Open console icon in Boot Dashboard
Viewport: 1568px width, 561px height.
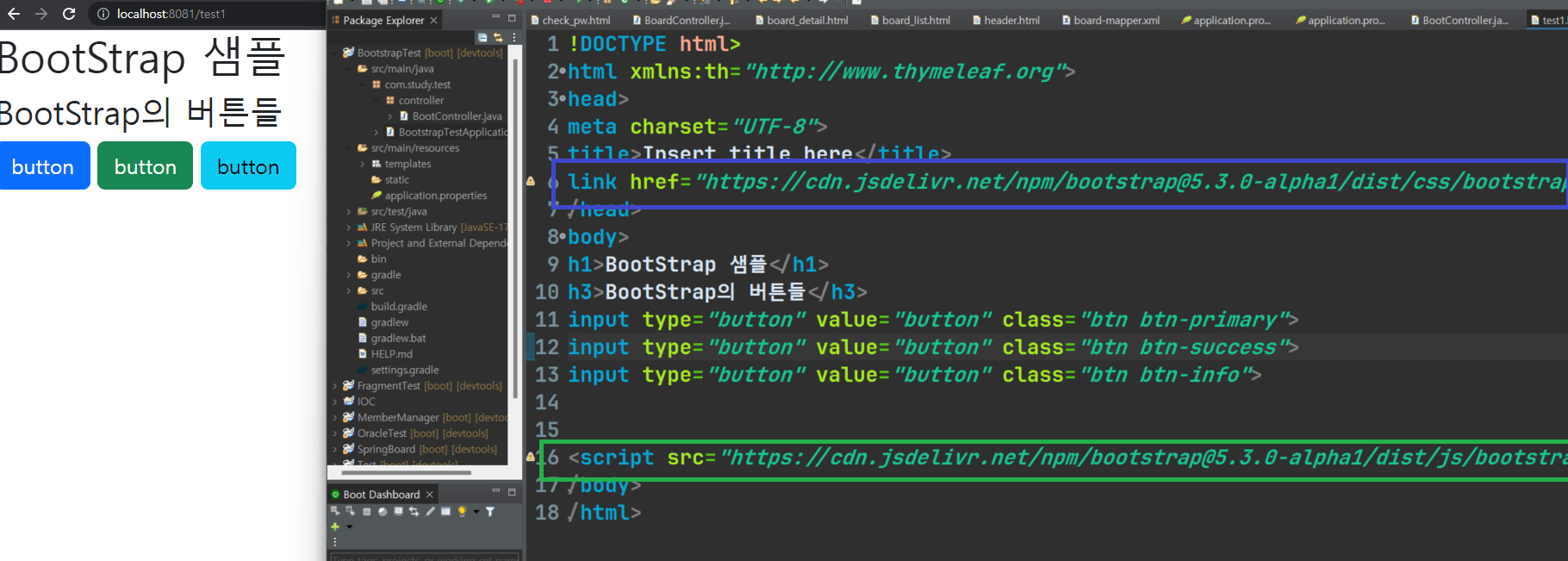[x=398, y=511]
